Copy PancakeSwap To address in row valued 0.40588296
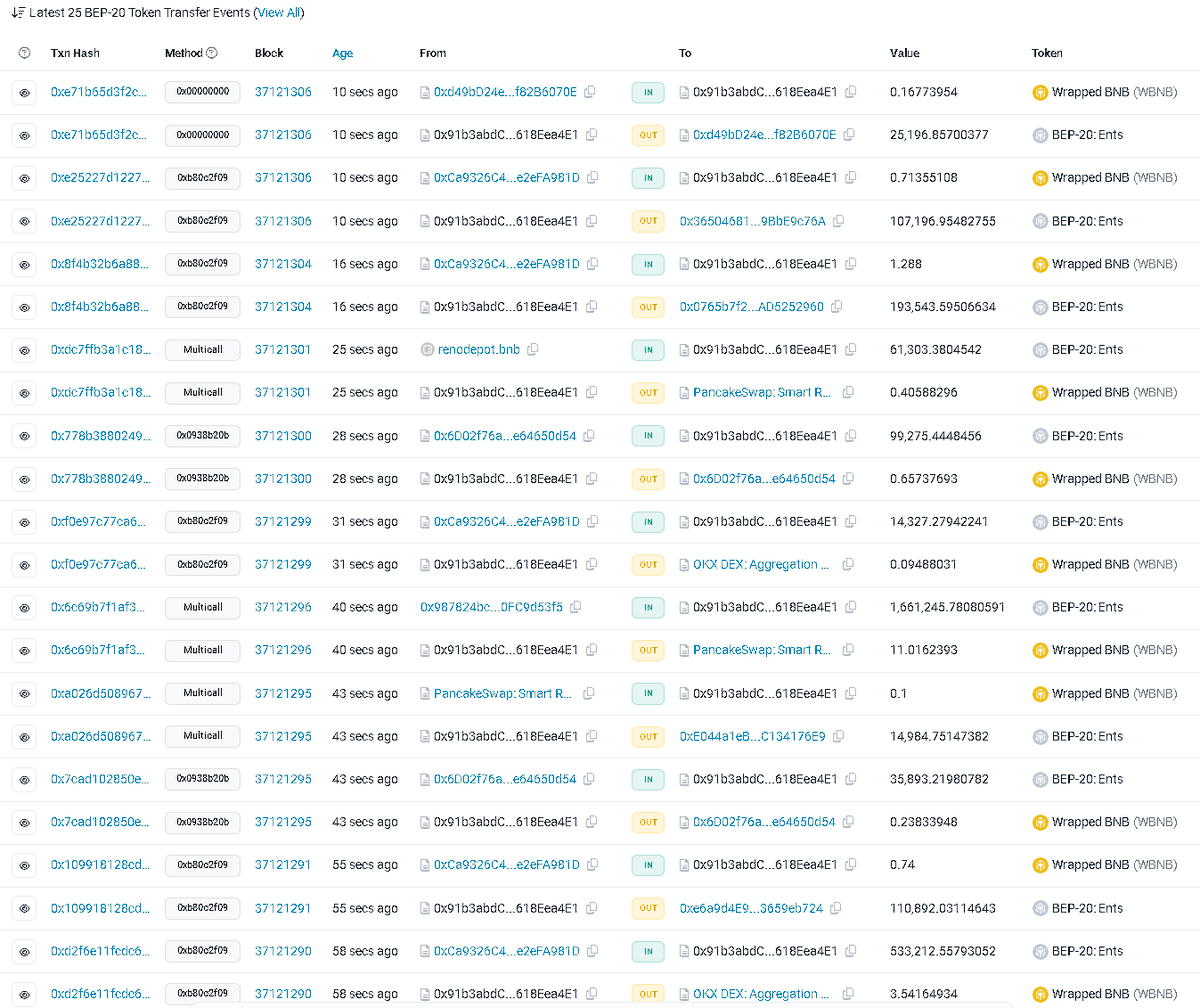1200x1008 pixels. 849,393
